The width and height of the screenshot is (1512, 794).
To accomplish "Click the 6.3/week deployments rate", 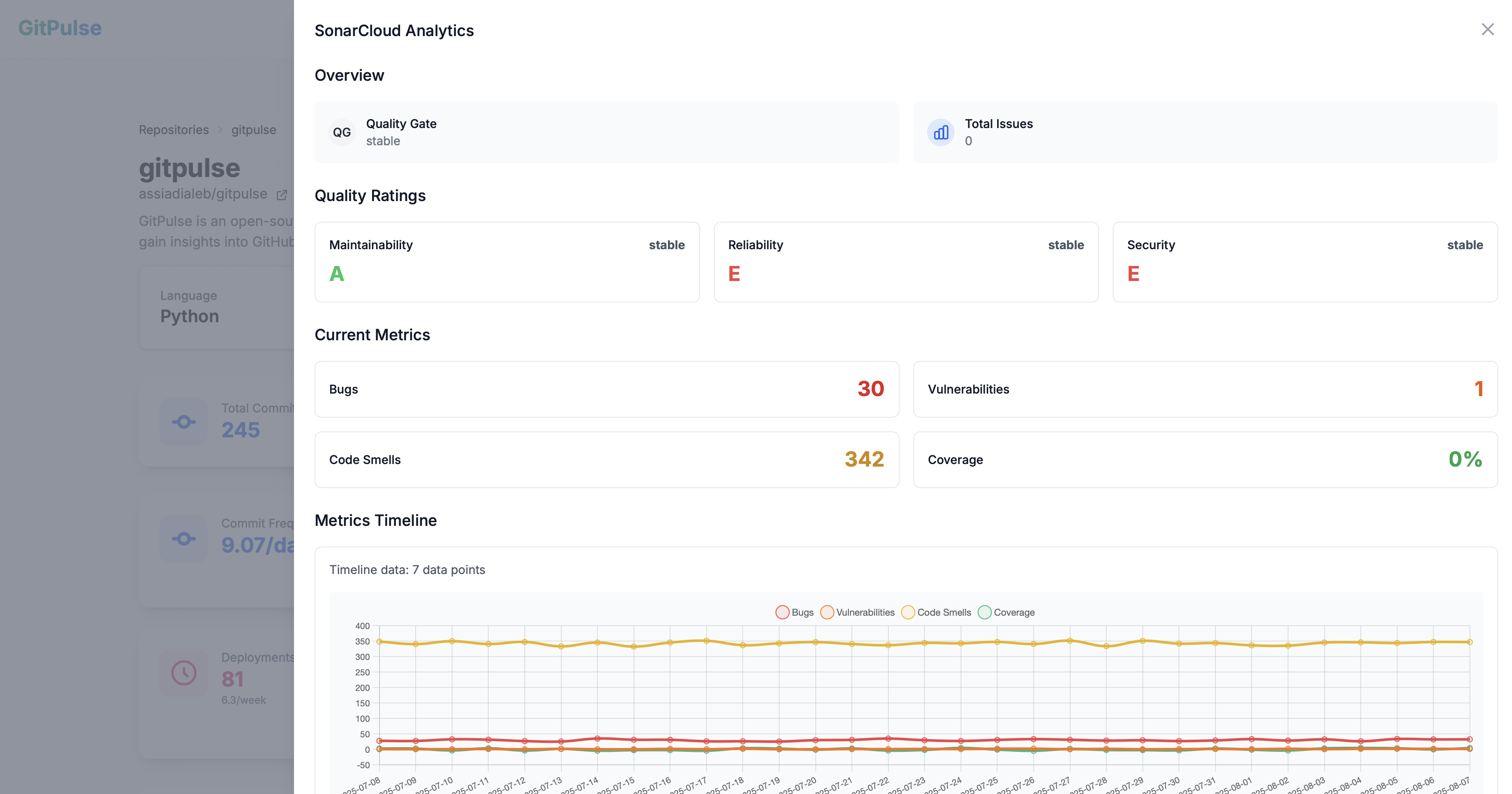I will pos(244,700).
